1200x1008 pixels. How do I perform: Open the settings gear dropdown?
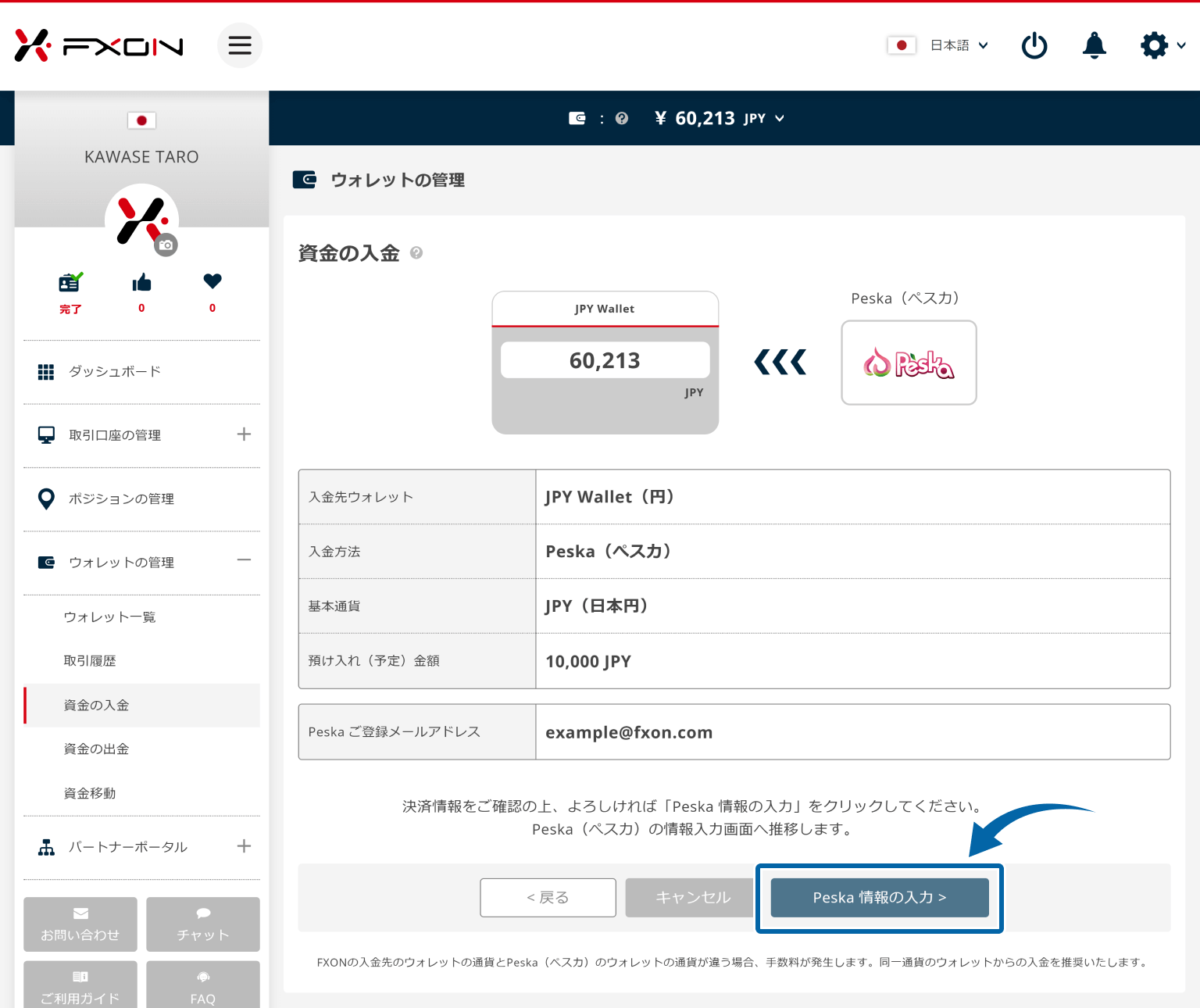1162,45
